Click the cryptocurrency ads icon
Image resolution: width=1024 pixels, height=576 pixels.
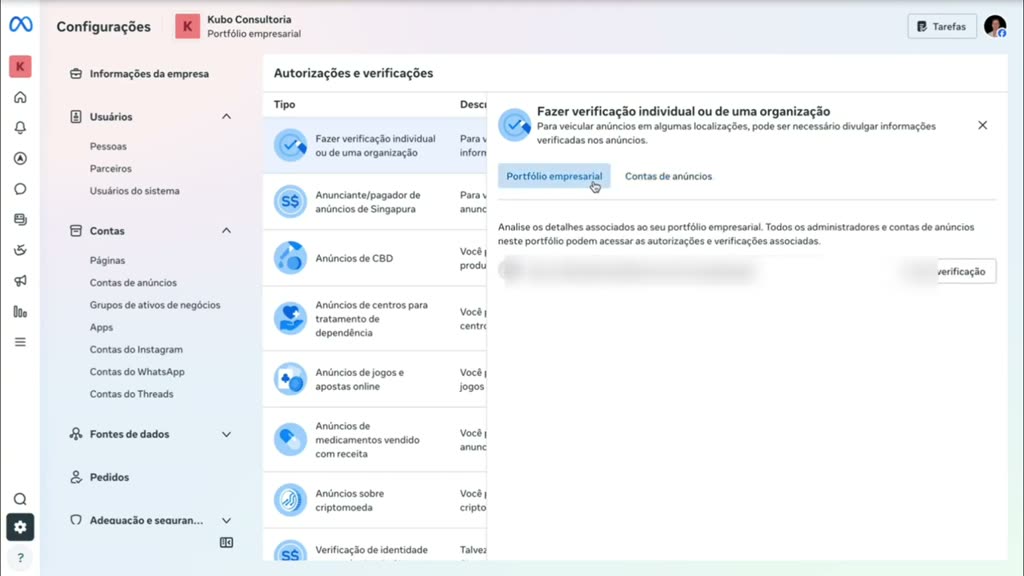[290, 500]
